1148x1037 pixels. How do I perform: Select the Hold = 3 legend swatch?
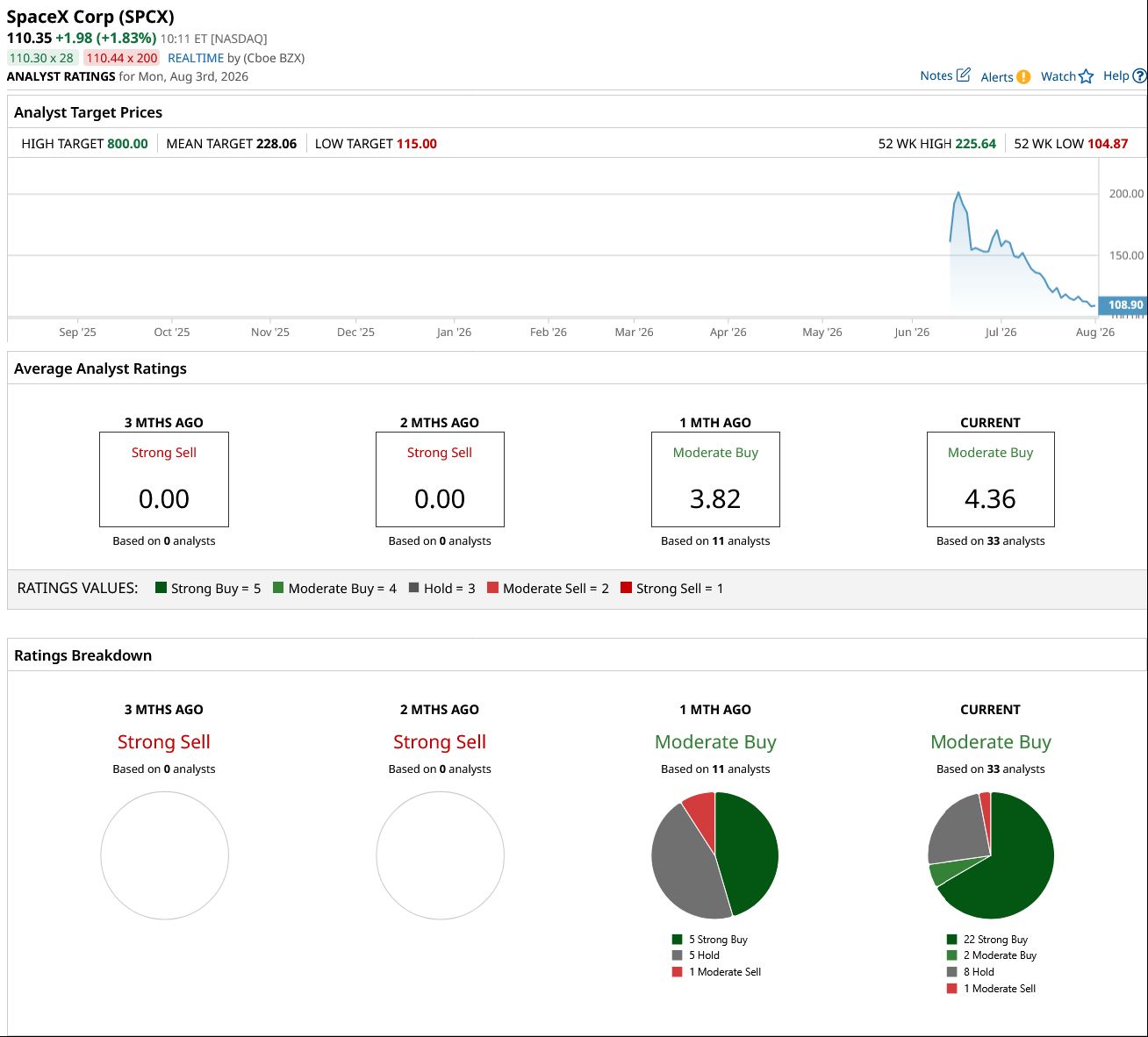pos(413,588)
